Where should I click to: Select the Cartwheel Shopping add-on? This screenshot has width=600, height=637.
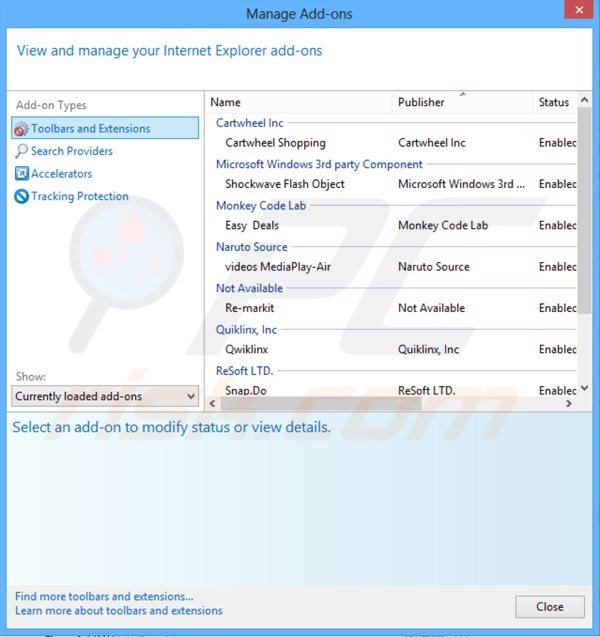(275, 143)
